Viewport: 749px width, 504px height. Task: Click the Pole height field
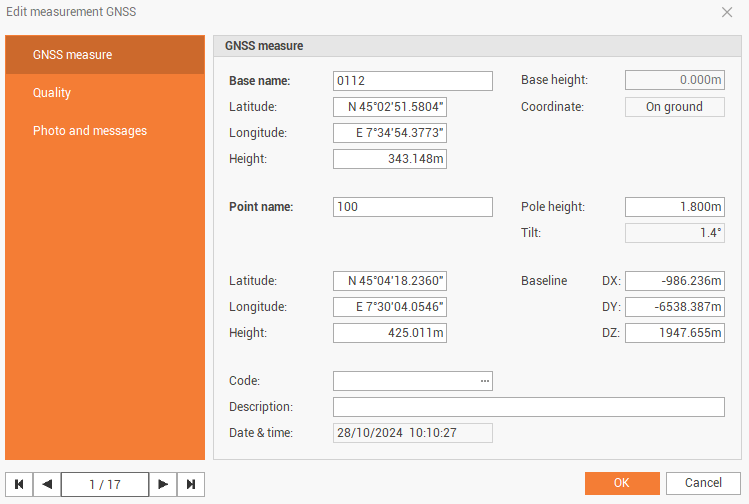click(x=674, y=207)
